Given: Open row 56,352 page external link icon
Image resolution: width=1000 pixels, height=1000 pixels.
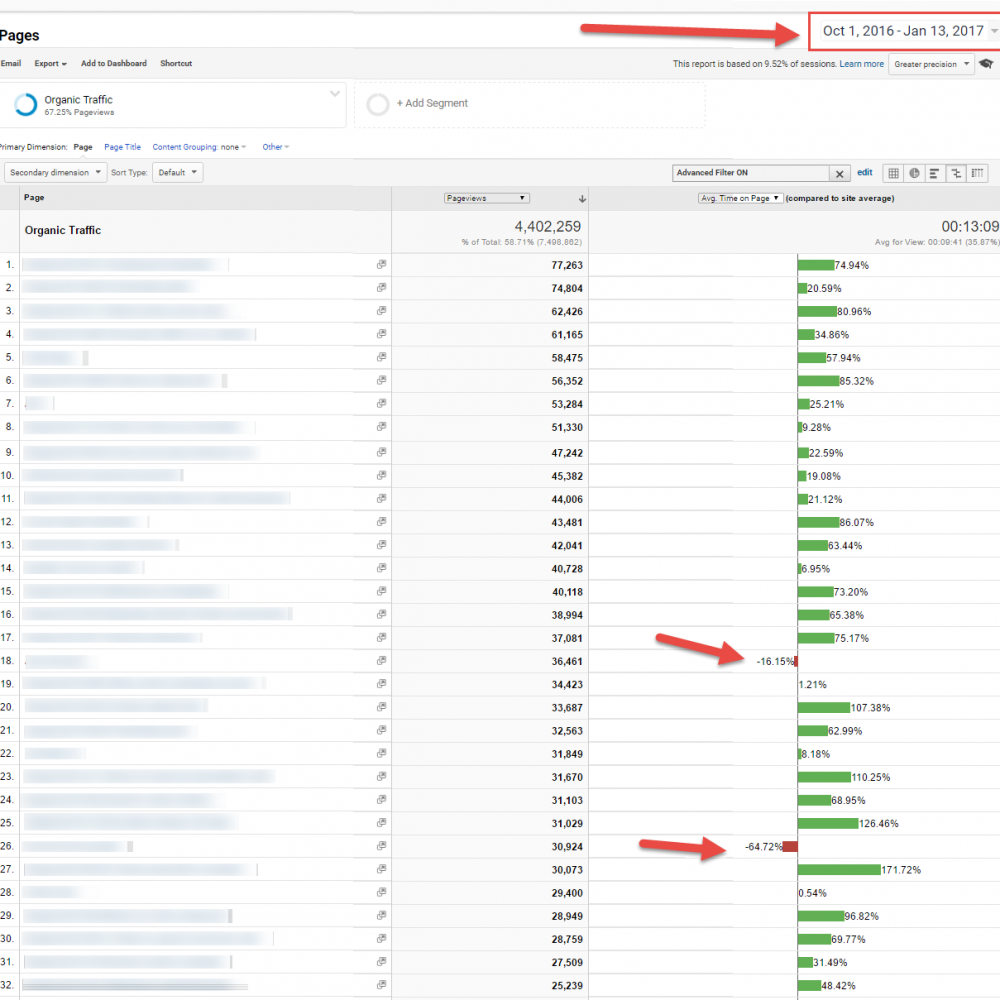Looking at the screenshot, I should pos(381,380).
